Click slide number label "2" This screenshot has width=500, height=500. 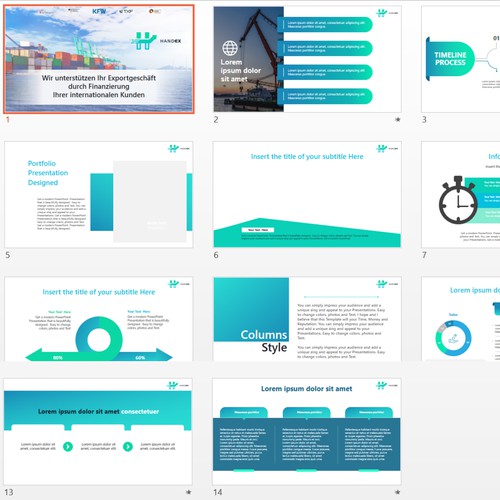click(x=216, y=119)
